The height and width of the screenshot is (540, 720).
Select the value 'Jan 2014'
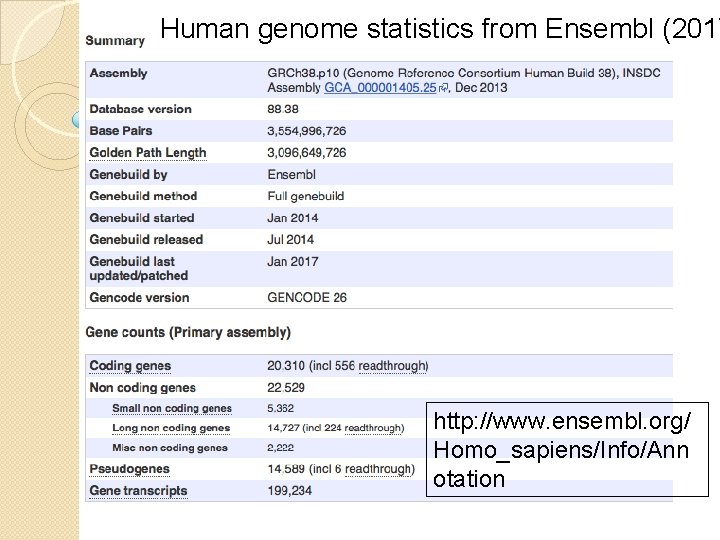pos(292,218)
